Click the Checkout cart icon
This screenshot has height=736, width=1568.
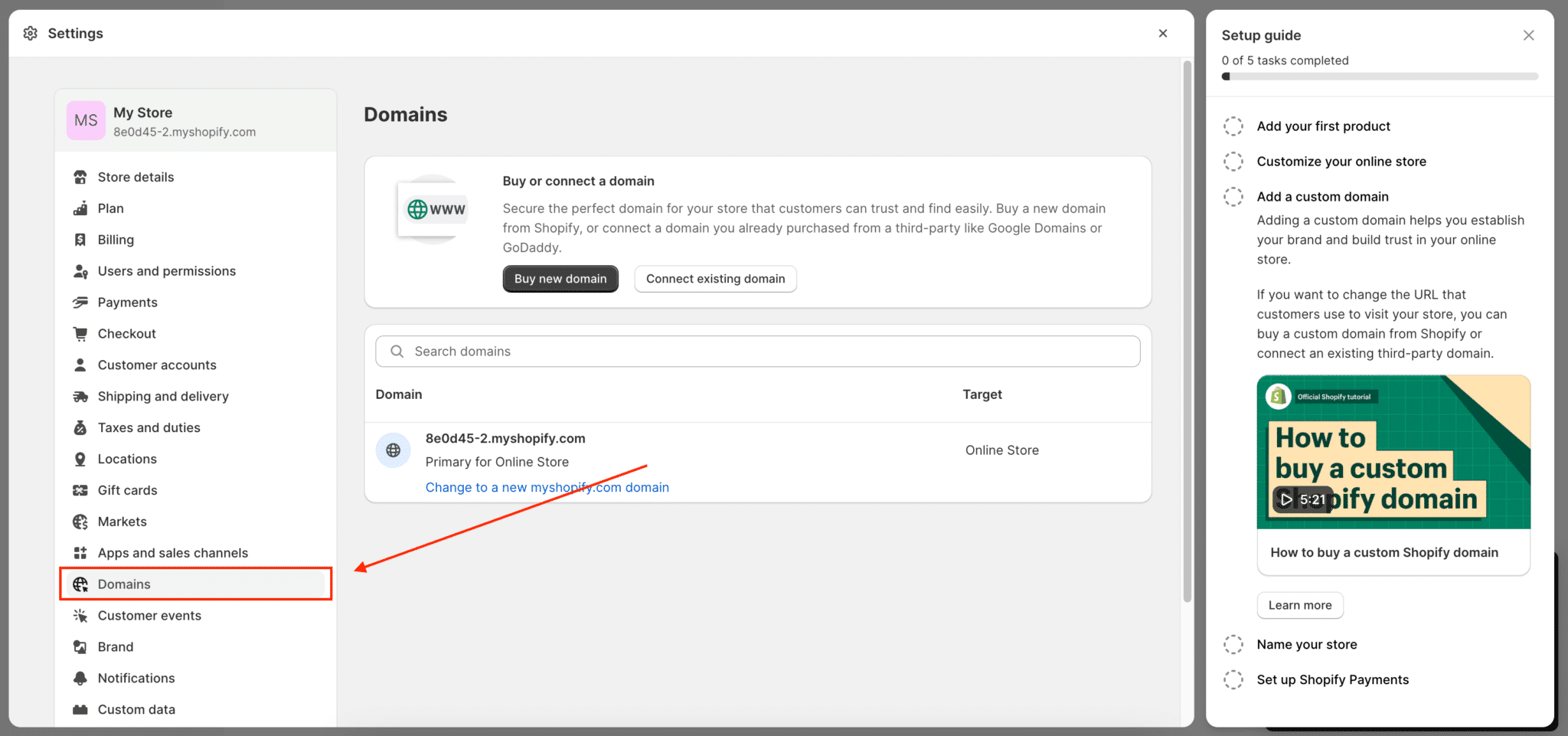80,334
